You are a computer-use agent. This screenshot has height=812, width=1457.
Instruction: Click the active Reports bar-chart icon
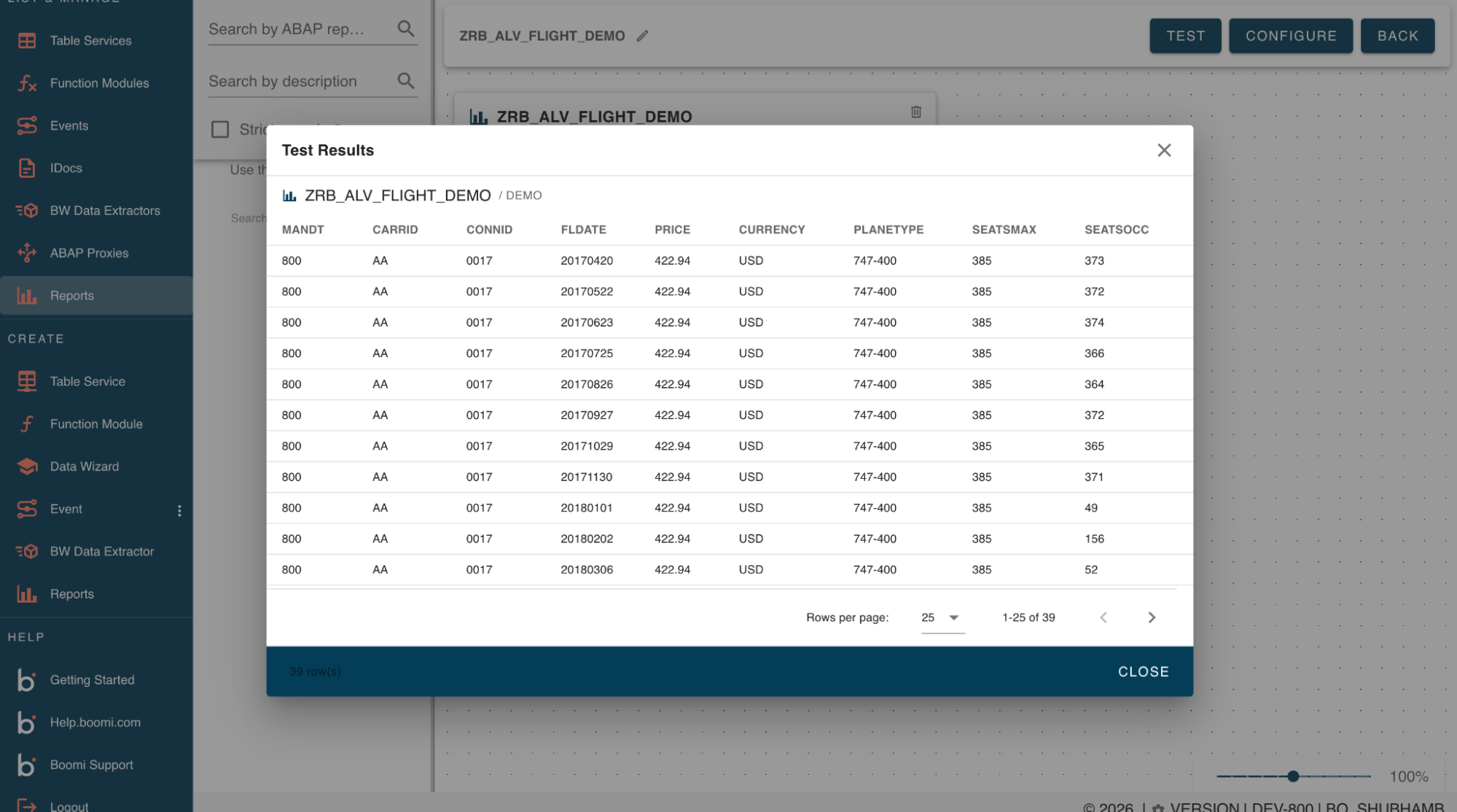pos(27,295)
